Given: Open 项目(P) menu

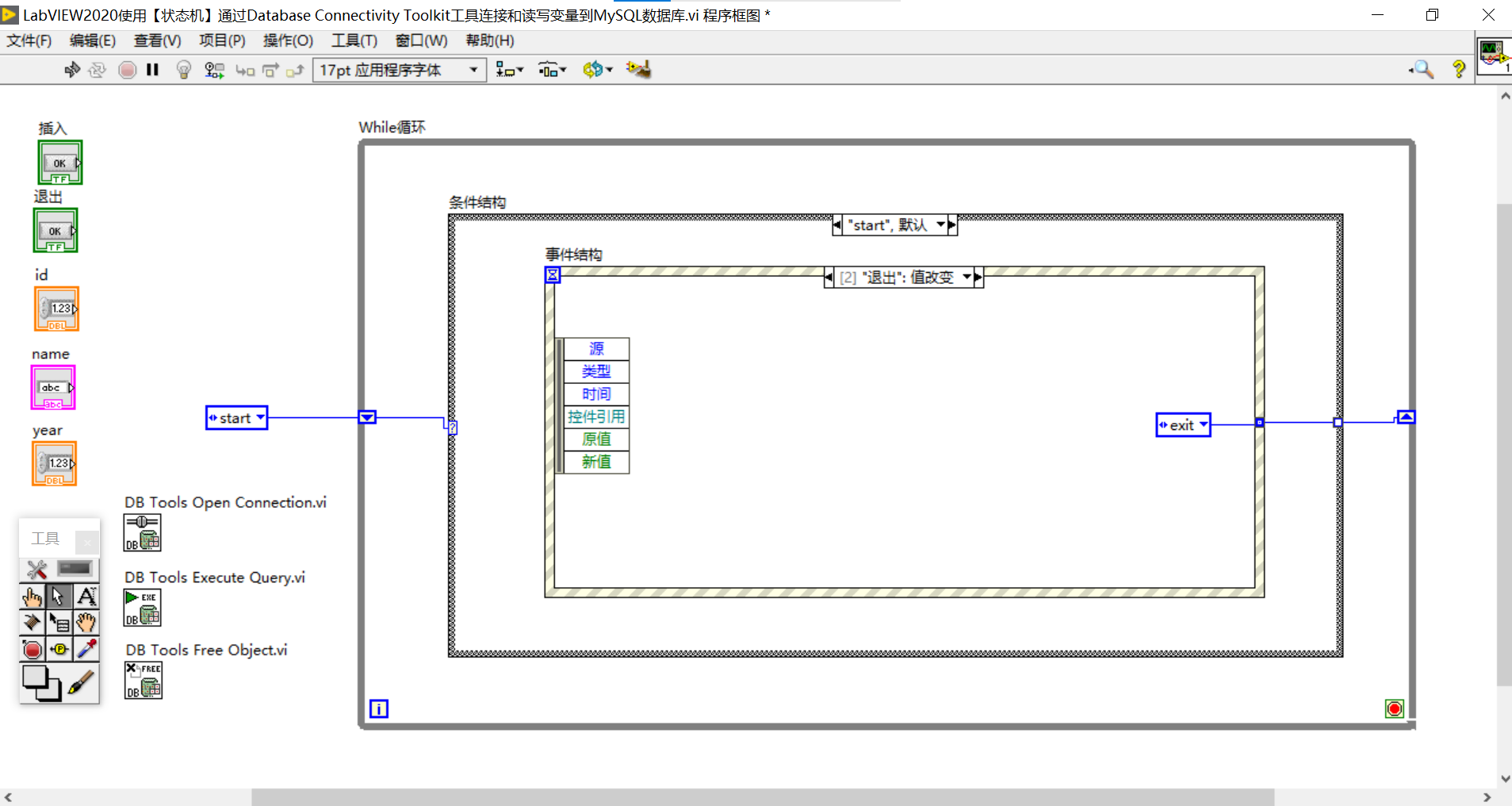Looking at the screenshot, I should pos(222,40).
